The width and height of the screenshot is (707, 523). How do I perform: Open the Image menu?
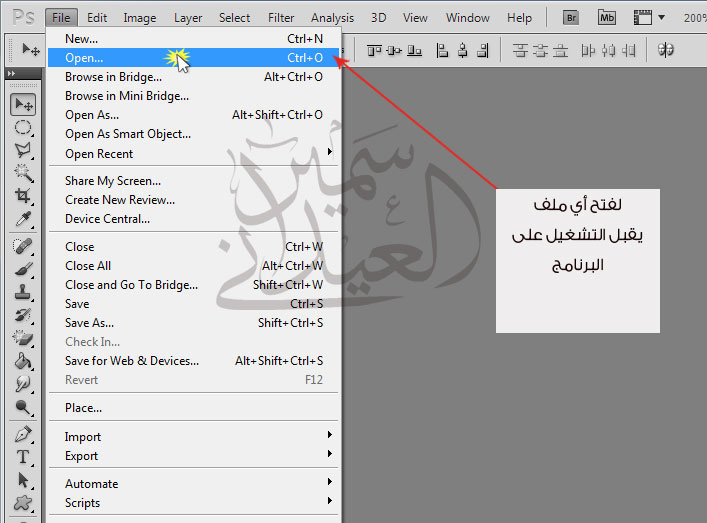point(140,18)
